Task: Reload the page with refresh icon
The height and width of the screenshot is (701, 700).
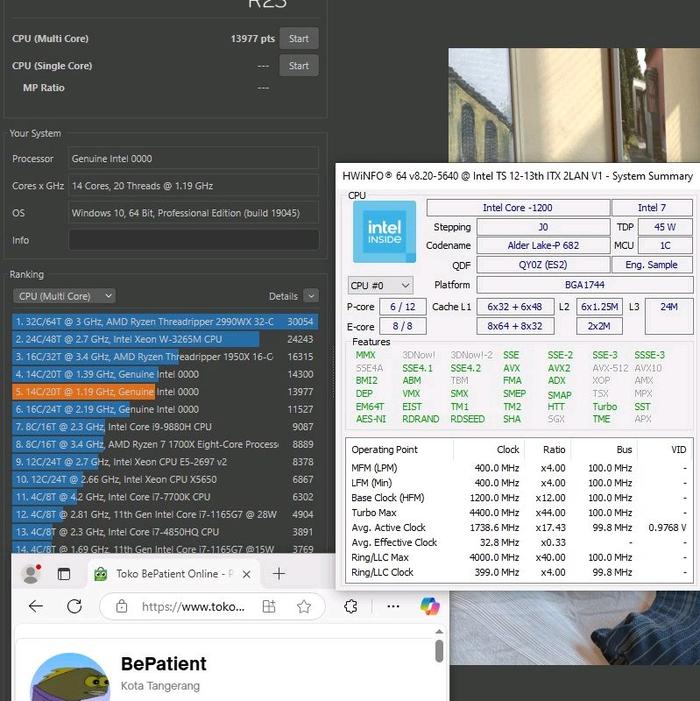Action: pyautogui.click(x=74, y=607)
